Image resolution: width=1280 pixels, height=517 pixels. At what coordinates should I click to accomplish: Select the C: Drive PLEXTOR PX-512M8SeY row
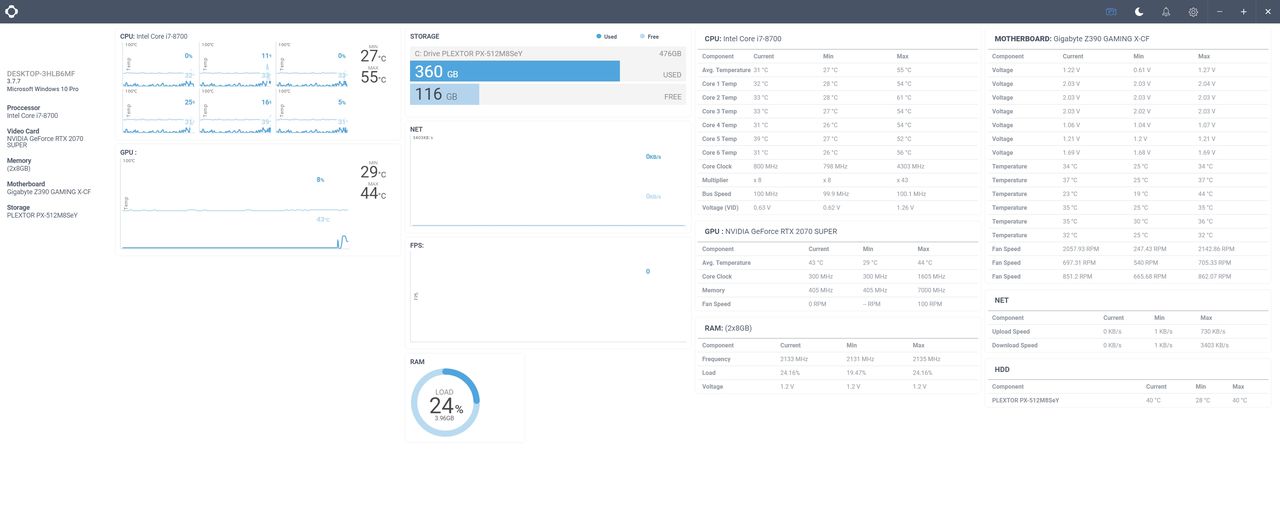pos(548,53)
